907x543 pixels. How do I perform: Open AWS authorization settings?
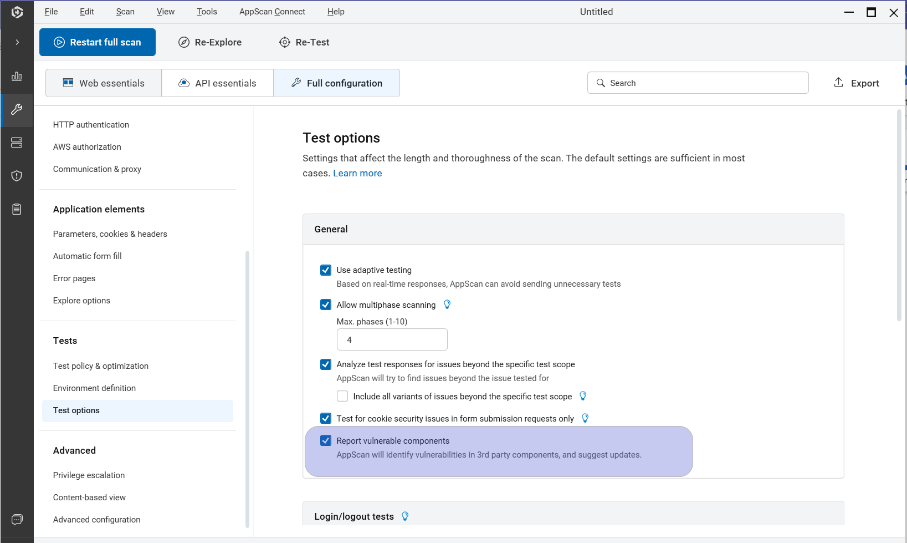(87, 147)
